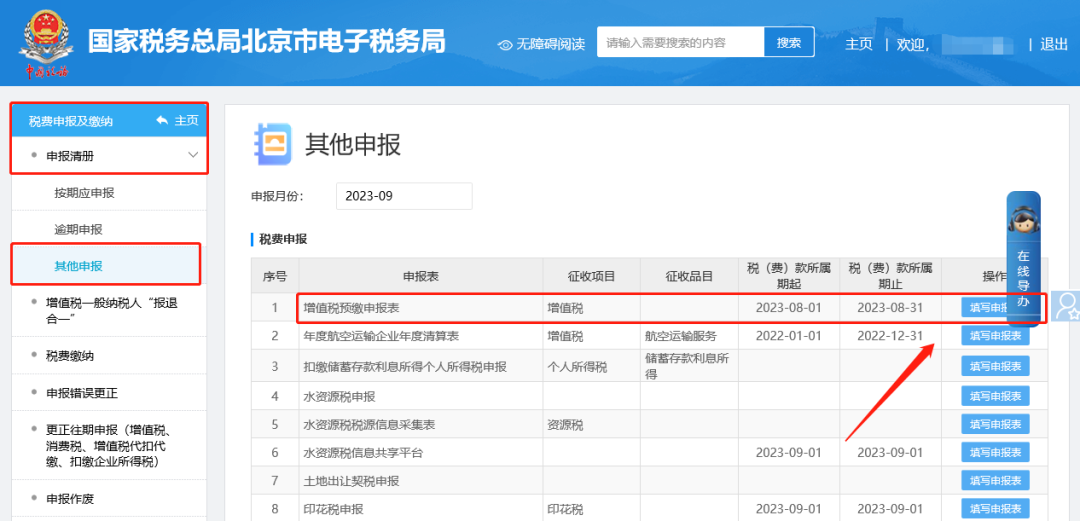The width and height of the screenshot is (1080, 521).
Task: Open the 在线导办 assistant widget
Action: point(1022,257)
